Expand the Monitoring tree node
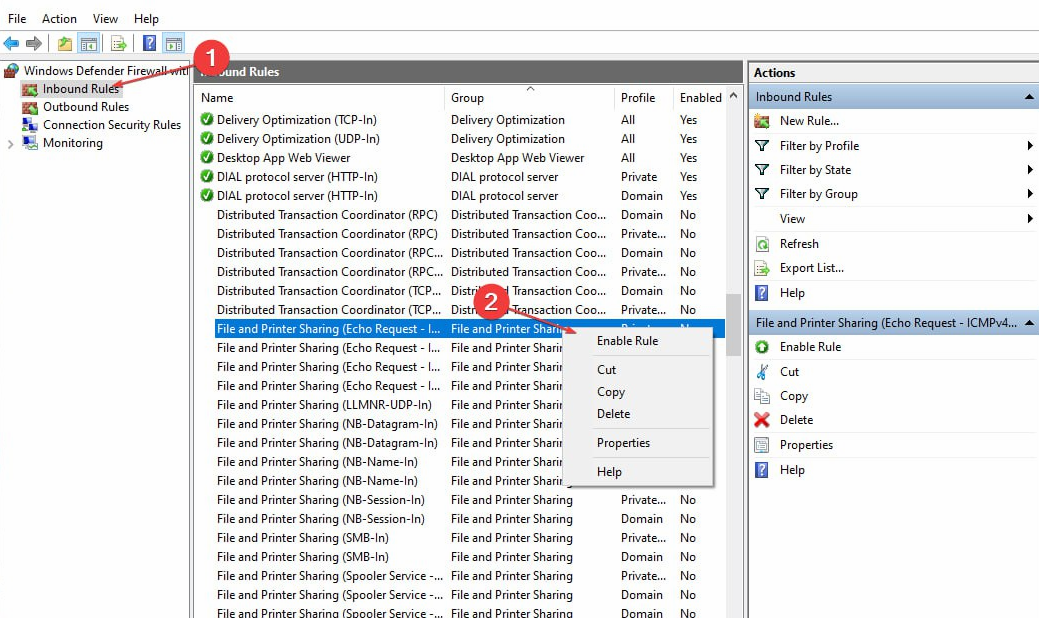This screenshot has height=618, width=1039. (10, 144)
